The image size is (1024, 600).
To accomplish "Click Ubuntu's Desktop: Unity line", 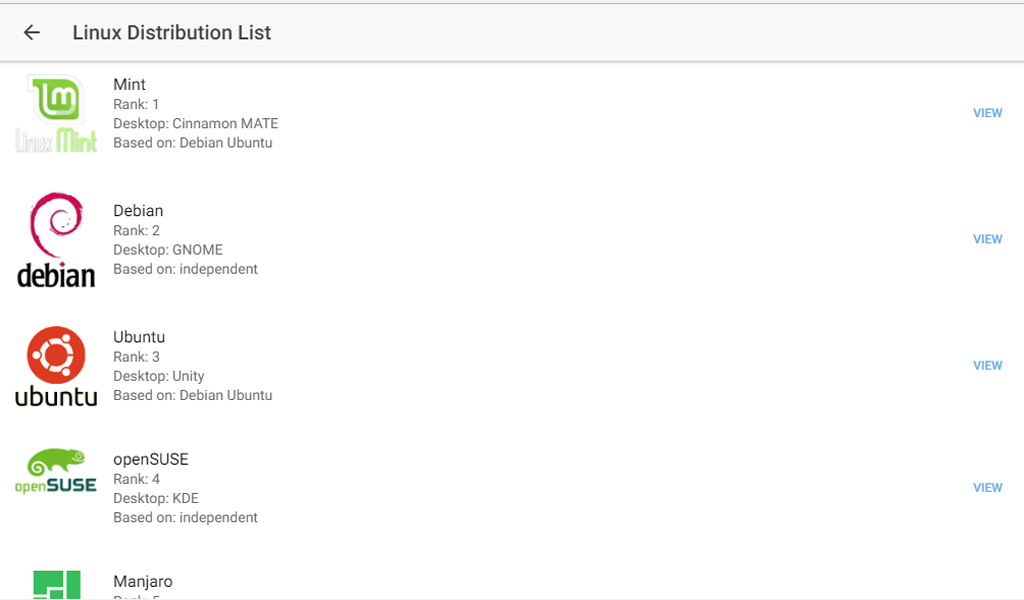I will pos(159,376).
